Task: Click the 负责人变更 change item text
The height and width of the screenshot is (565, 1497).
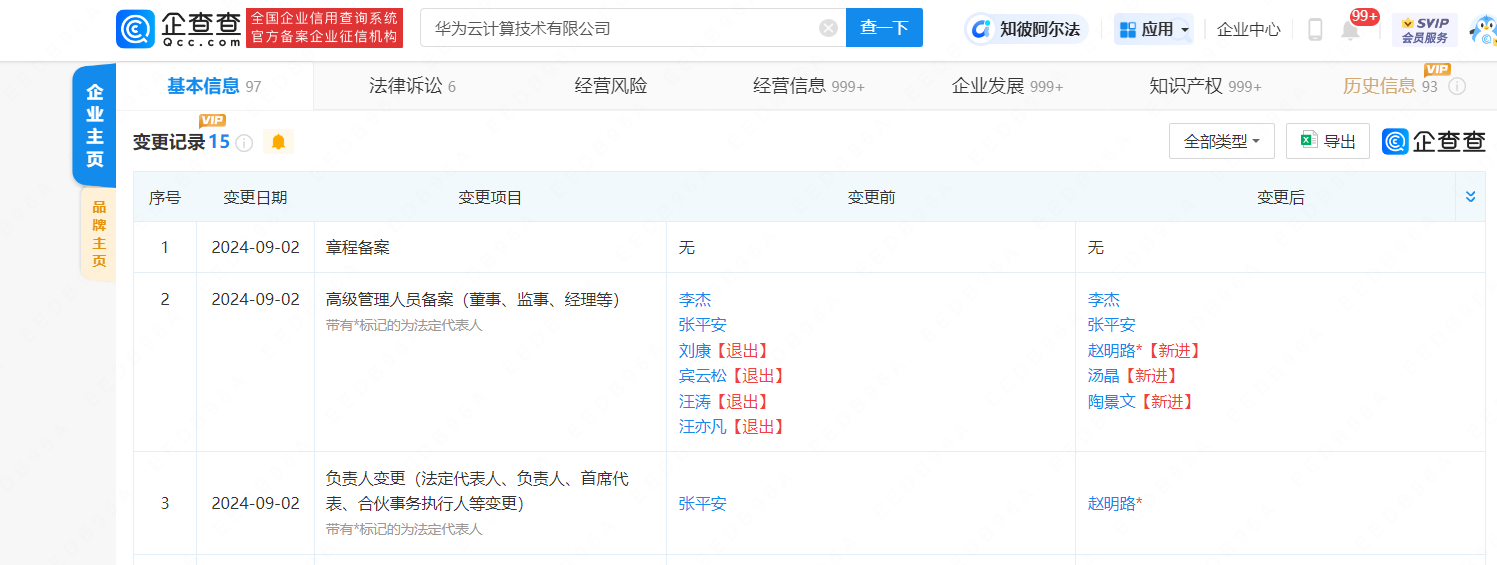Action: click(477, 491)
